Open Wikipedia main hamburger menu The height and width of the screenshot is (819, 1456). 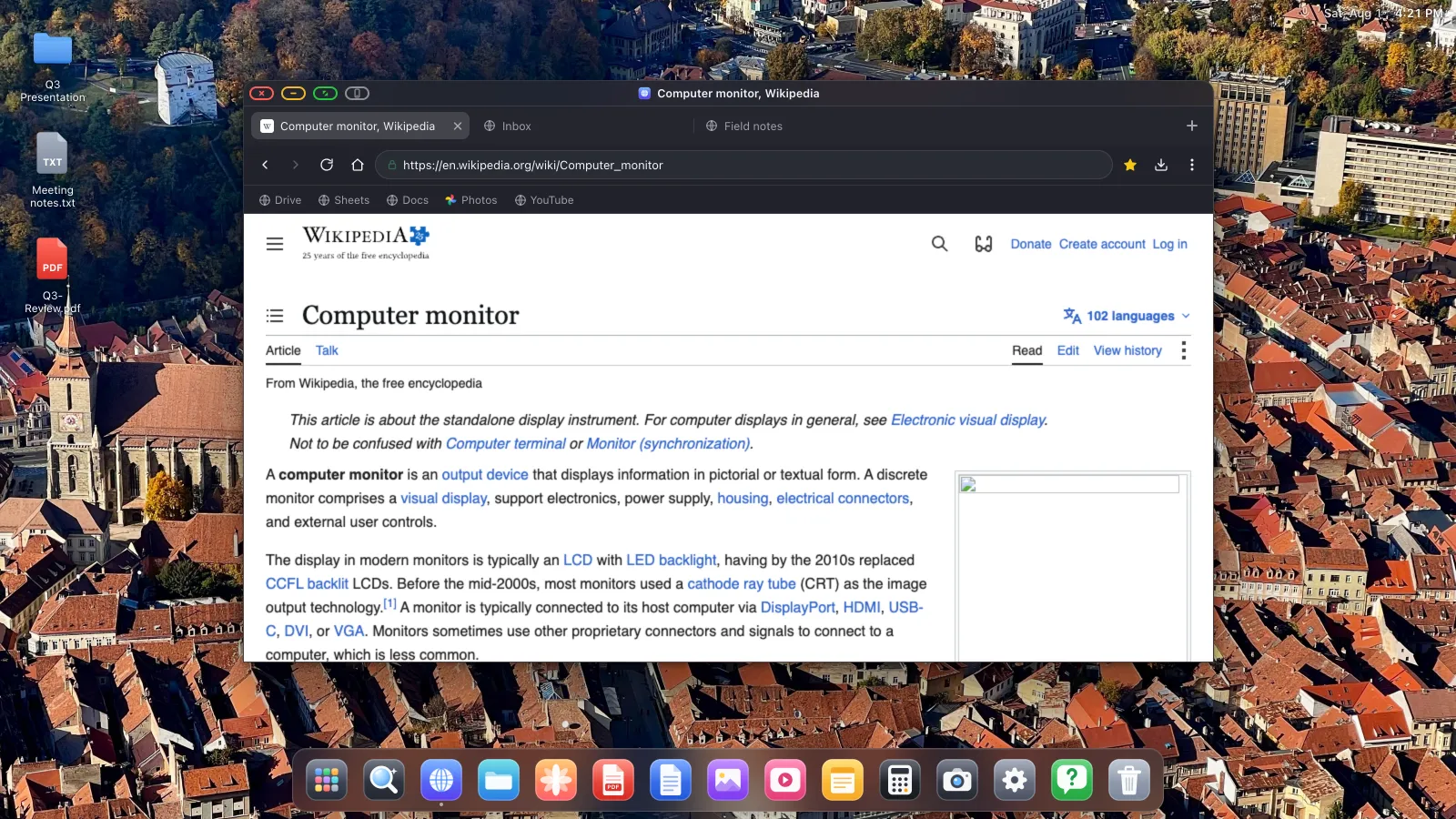[x=275, y=244]
